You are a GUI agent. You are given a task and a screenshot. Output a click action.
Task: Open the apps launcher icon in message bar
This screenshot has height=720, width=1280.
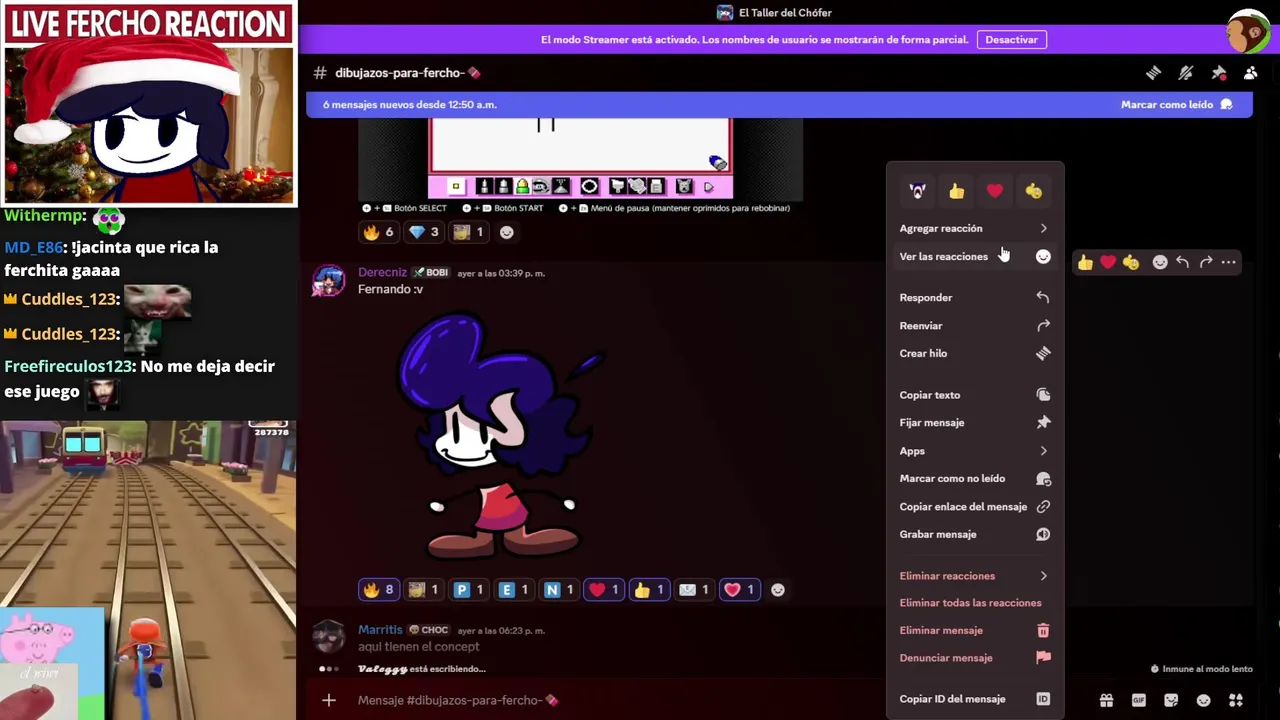[1236, 700]
